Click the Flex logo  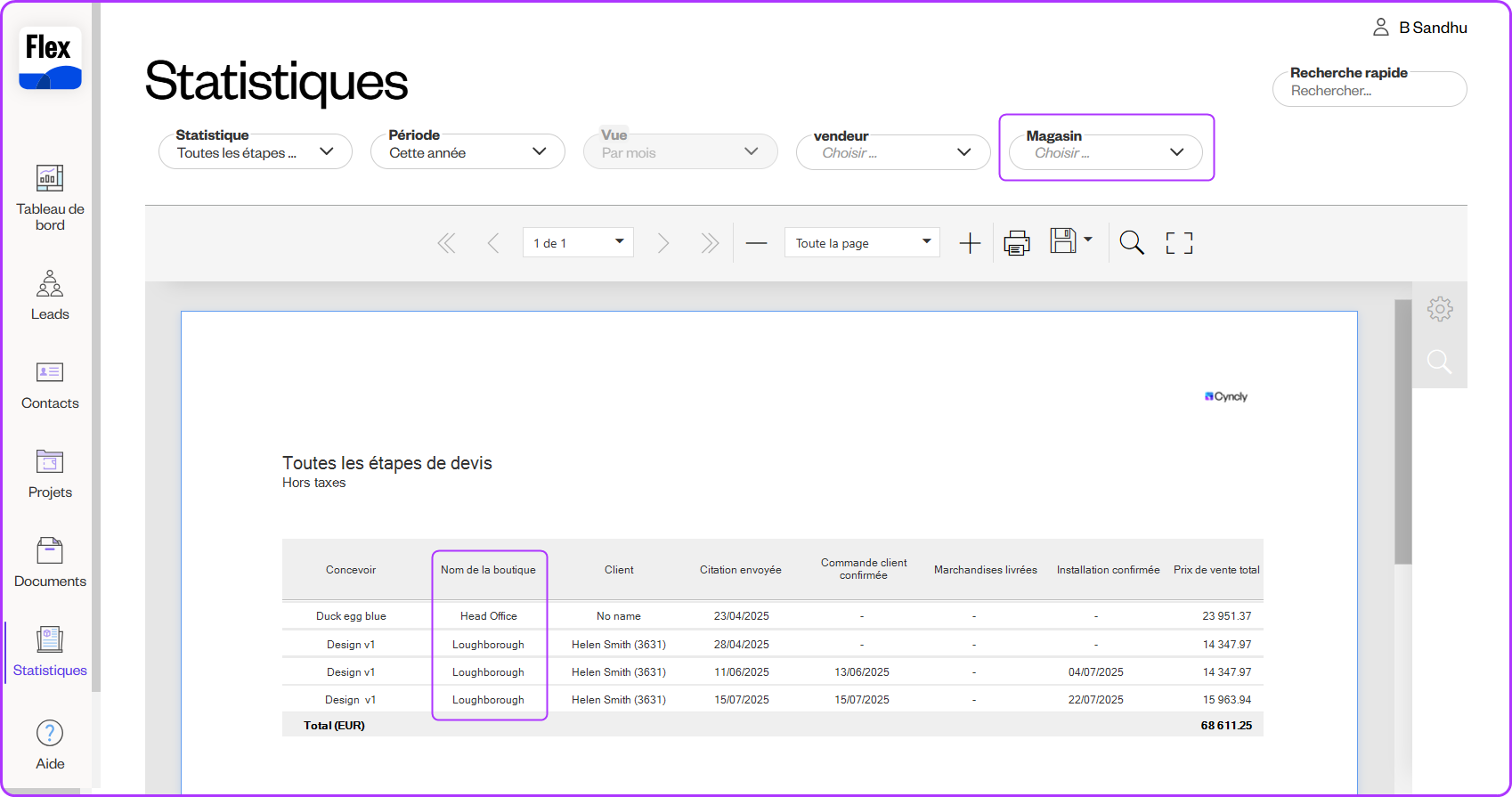coord(50,58)
